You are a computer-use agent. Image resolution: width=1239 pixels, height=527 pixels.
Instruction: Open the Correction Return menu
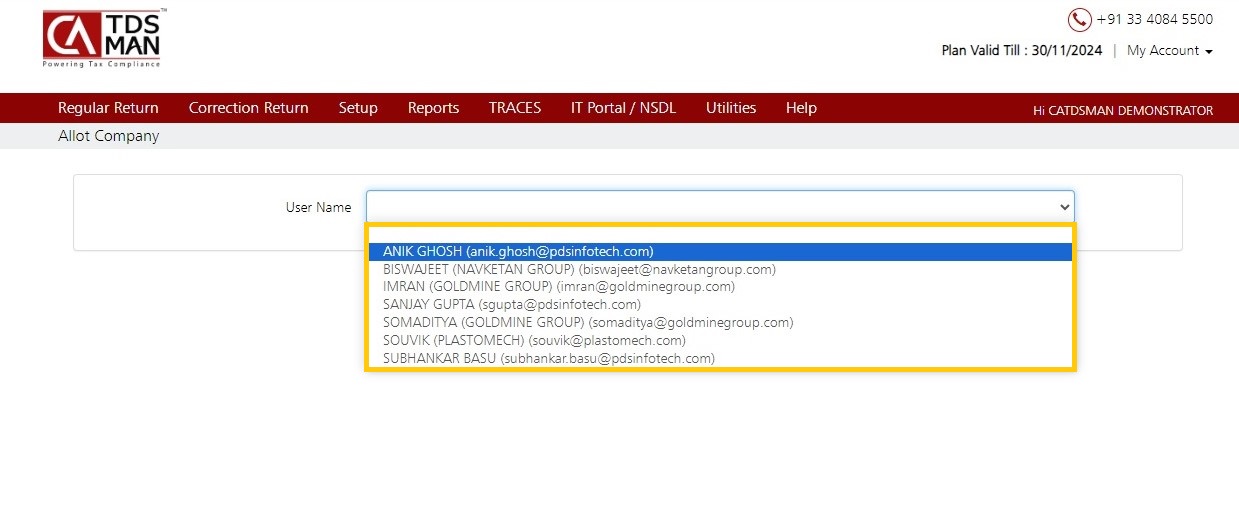(x=248, y=108)
